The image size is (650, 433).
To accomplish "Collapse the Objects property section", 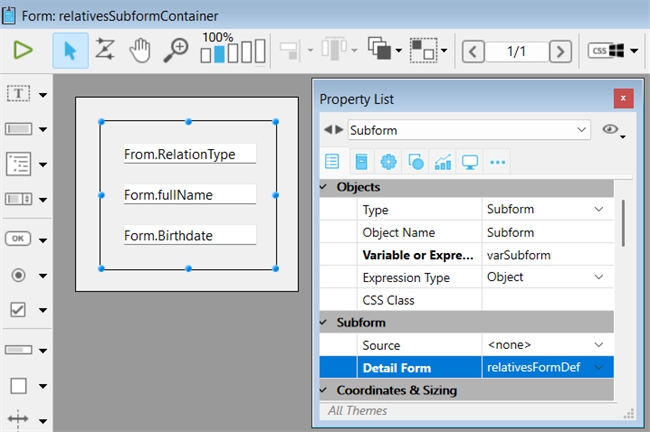I will (323, 187).
